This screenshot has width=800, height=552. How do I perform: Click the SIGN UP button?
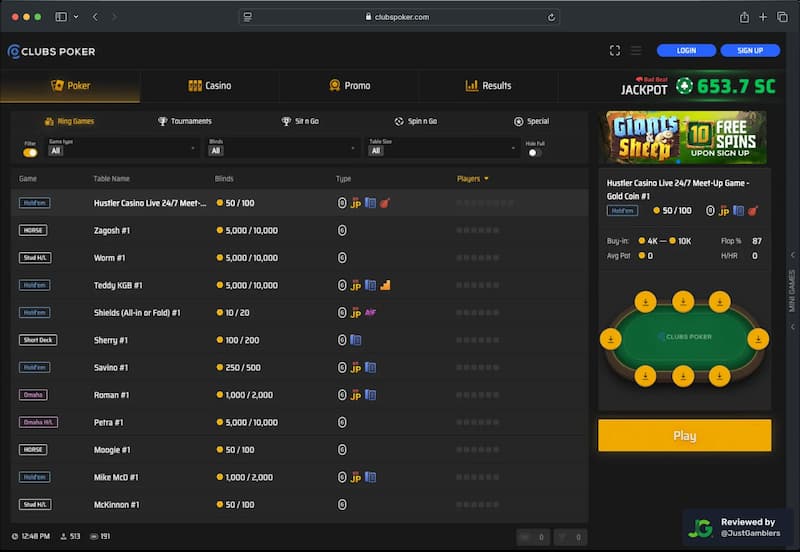[x=750, y=51]
